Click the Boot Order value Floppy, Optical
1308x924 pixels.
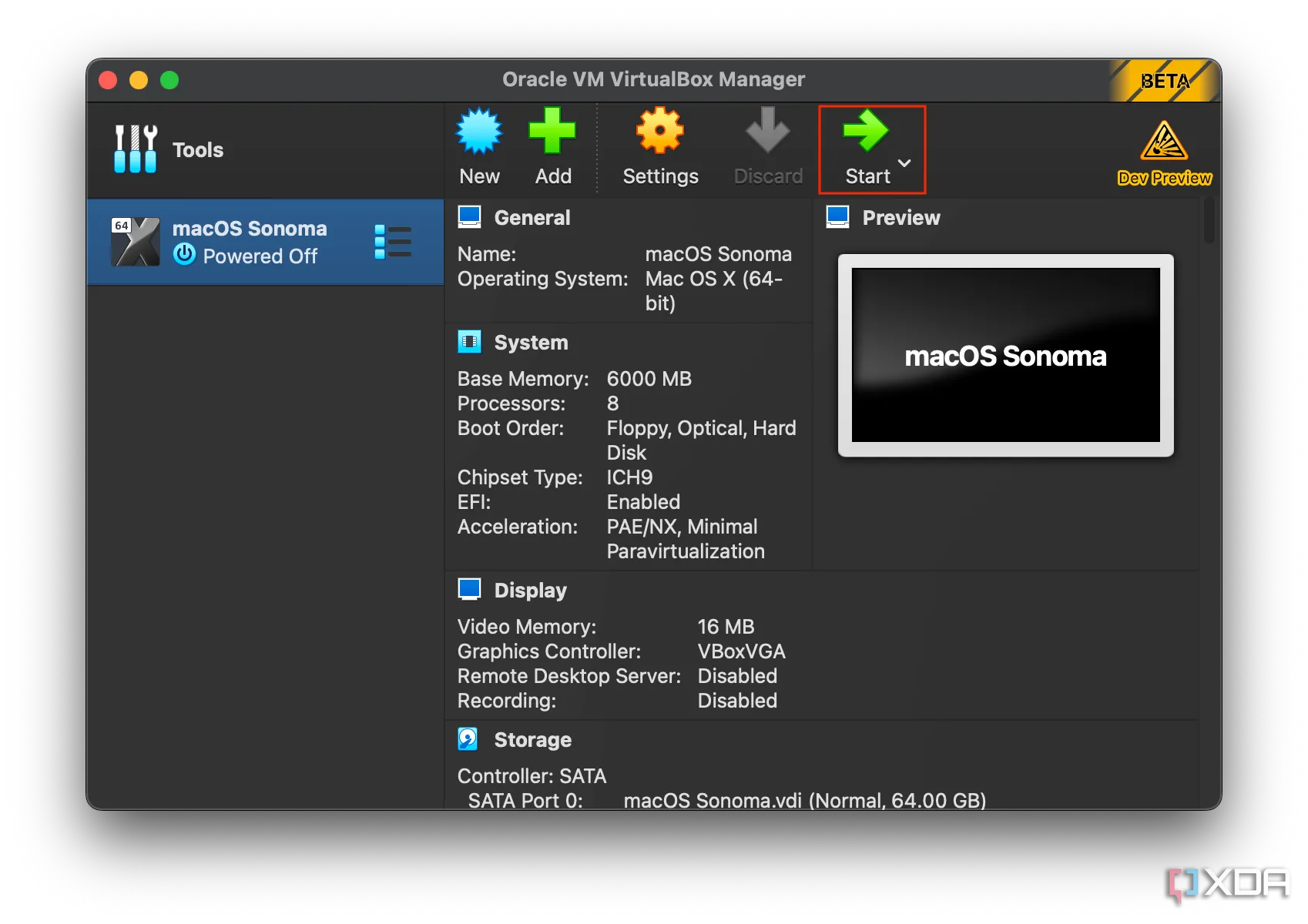click(x=701, y=440)
